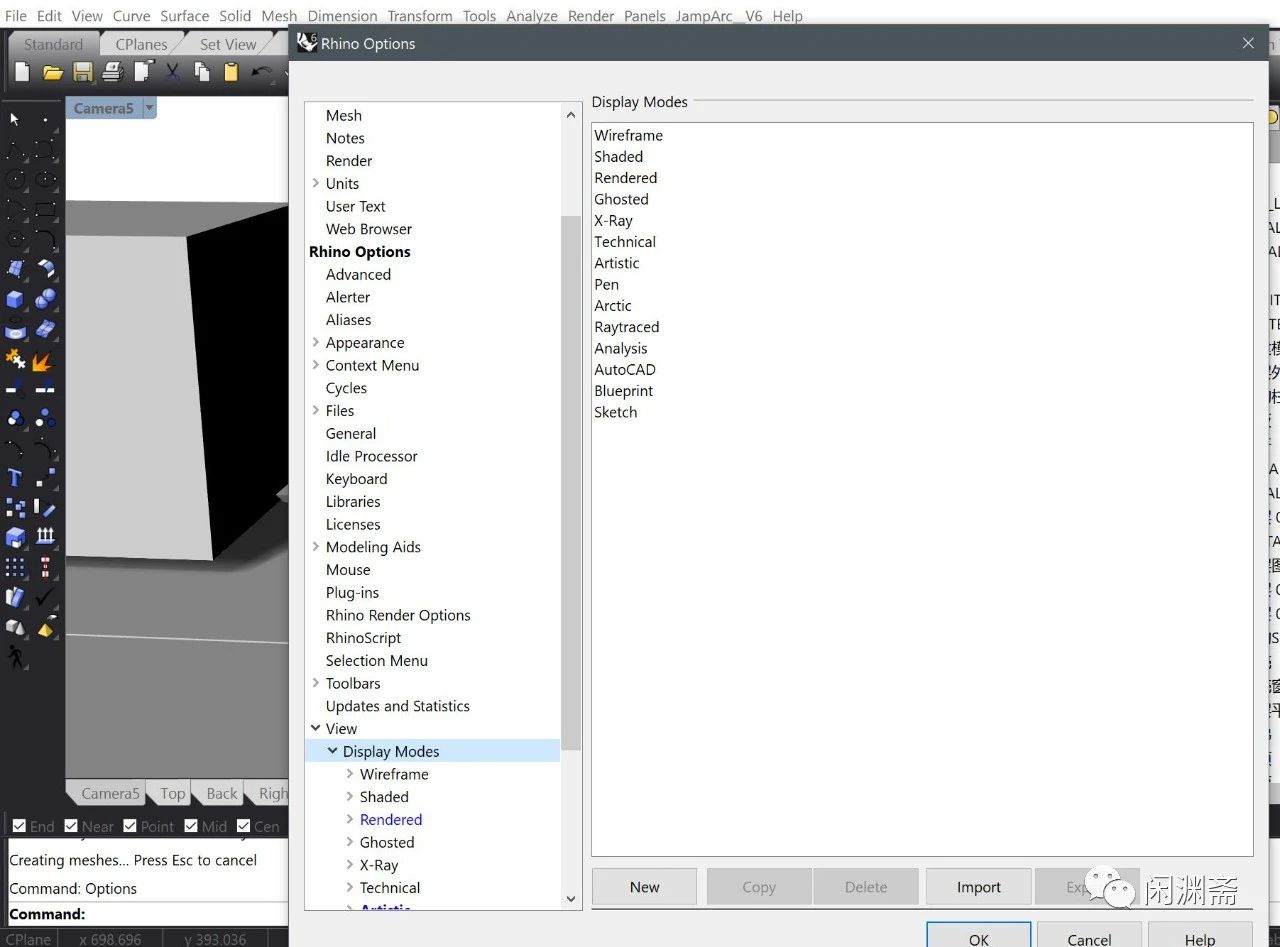The width and height of the screenshot is (1280, 947).
Task: Click the black checkmark Check tool
Action: click(46, 597)
